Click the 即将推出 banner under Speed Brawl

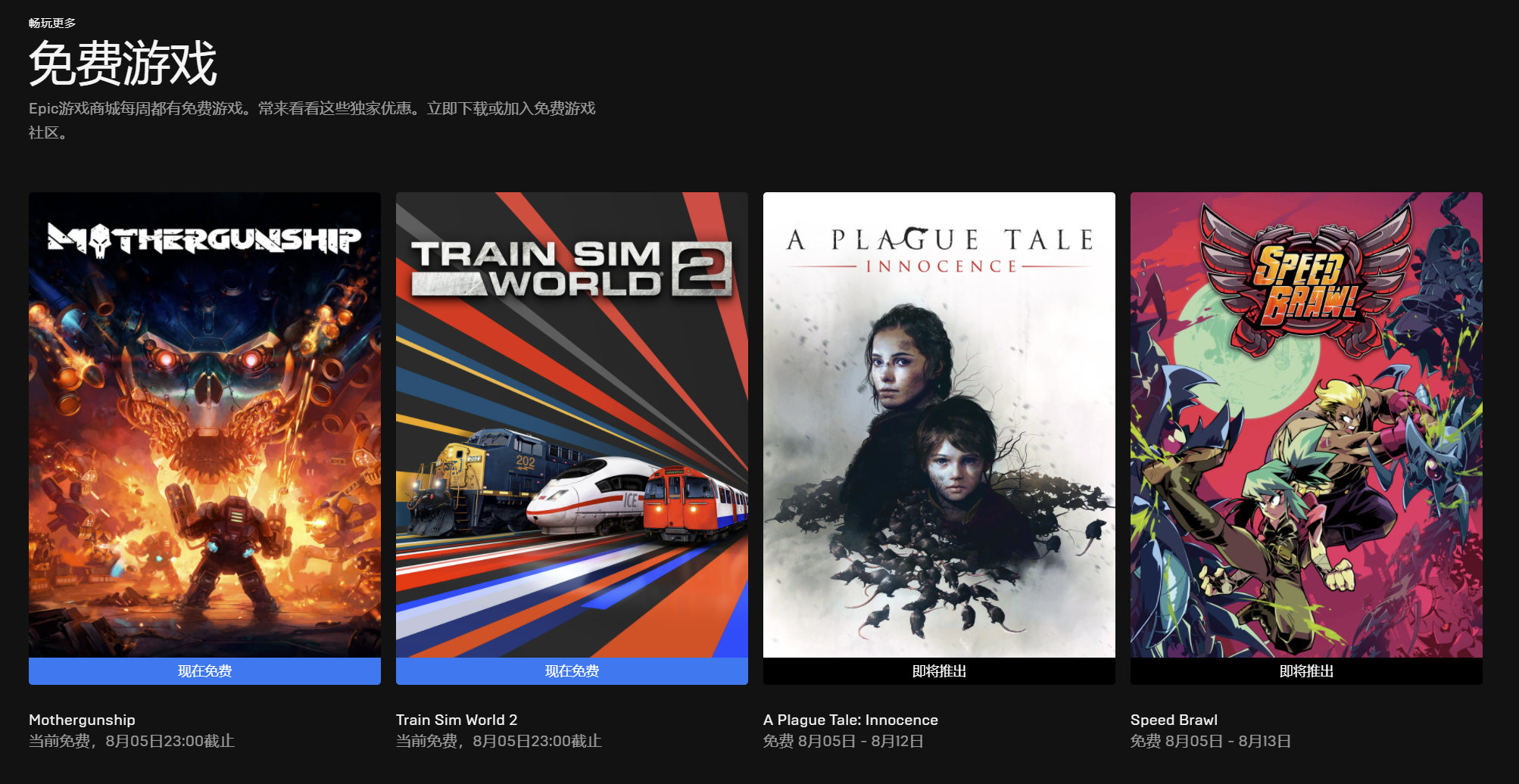pyautogui.click(x=1306, y=671)
